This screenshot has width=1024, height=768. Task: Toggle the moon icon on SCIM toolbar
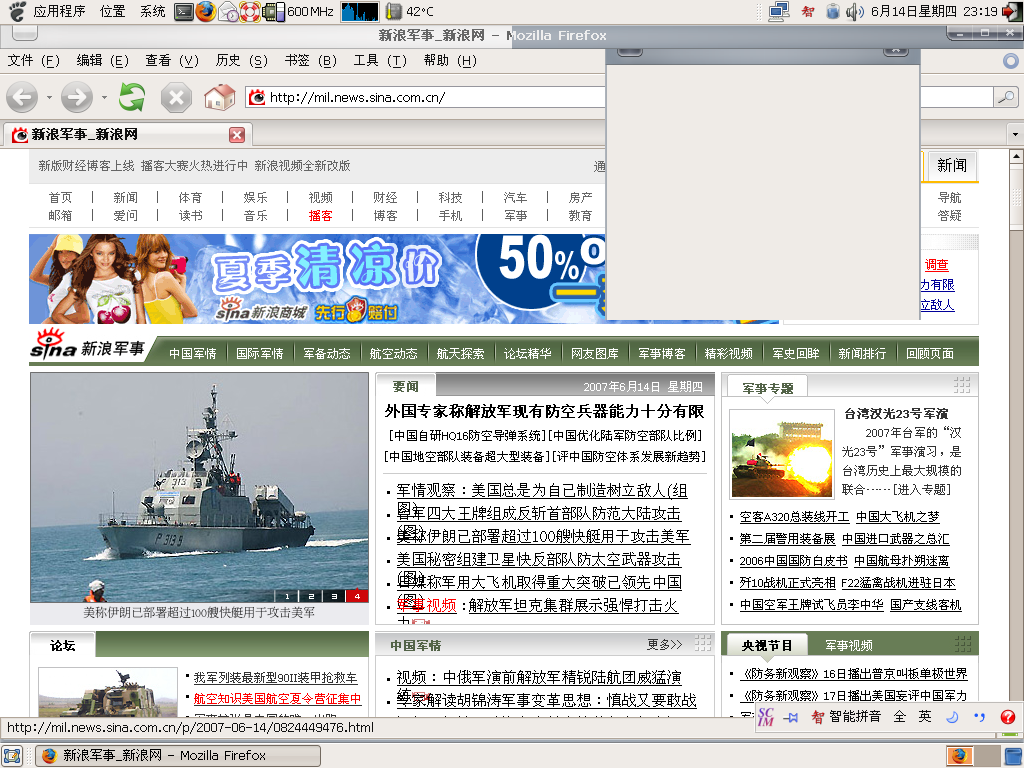952,717
